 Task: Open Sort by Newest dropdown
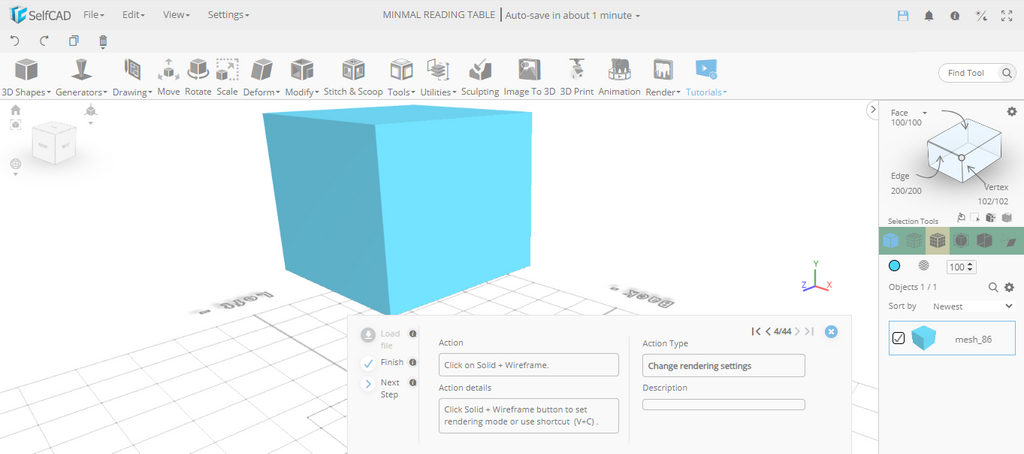972,306
